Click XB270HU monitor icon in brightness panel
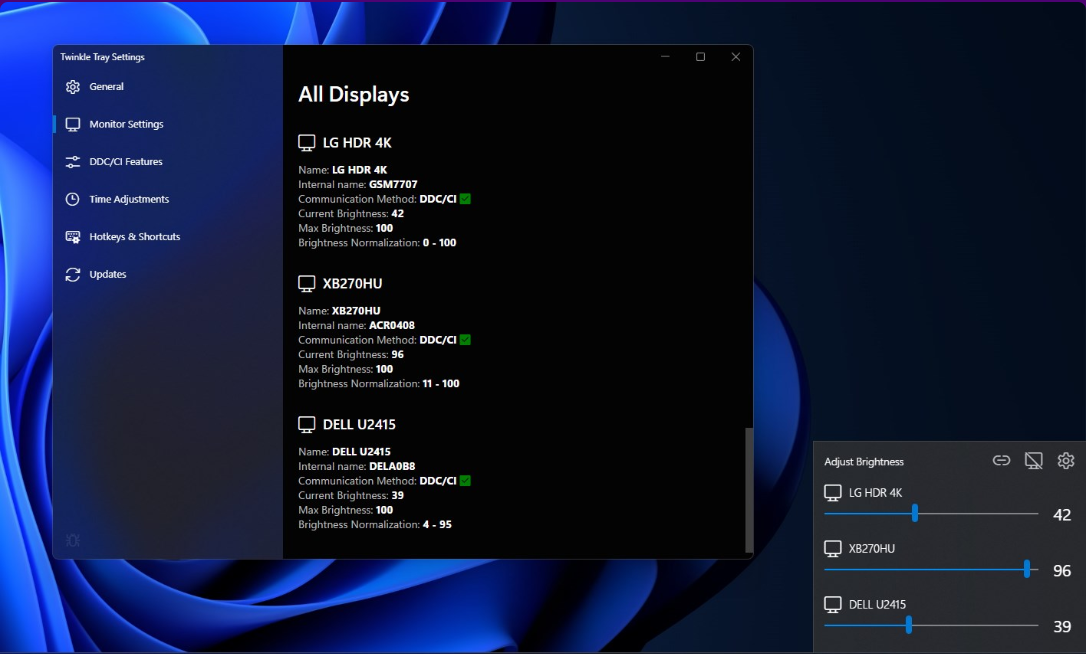 tap(833, 549)
